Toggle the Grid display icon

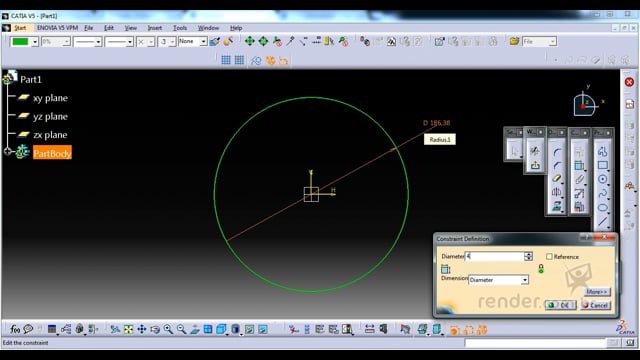[226, 60]
